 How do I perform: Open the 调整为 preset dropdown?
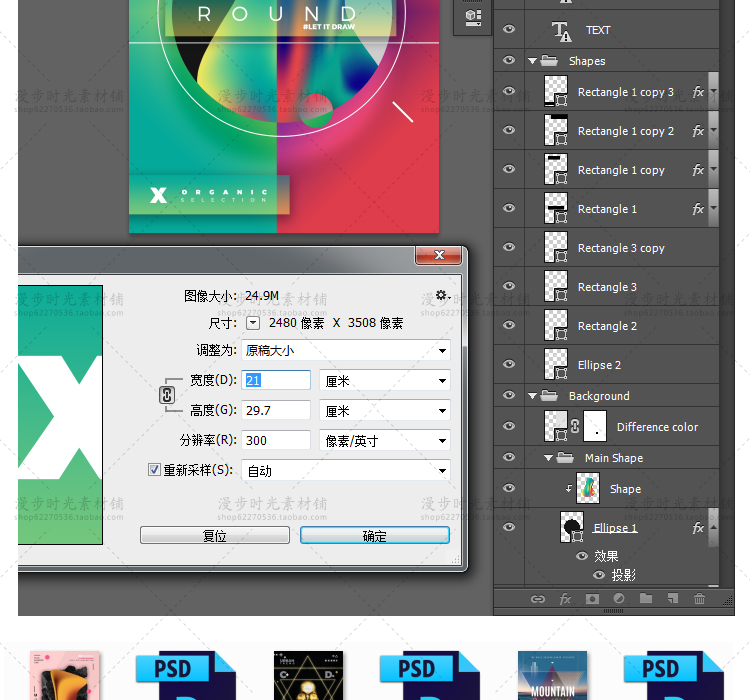tap(346, 351)
